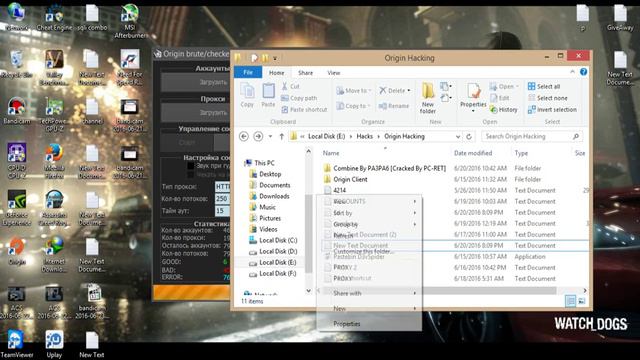Choose Properties in the context menu
640x360 pixels.
point(369,324)
